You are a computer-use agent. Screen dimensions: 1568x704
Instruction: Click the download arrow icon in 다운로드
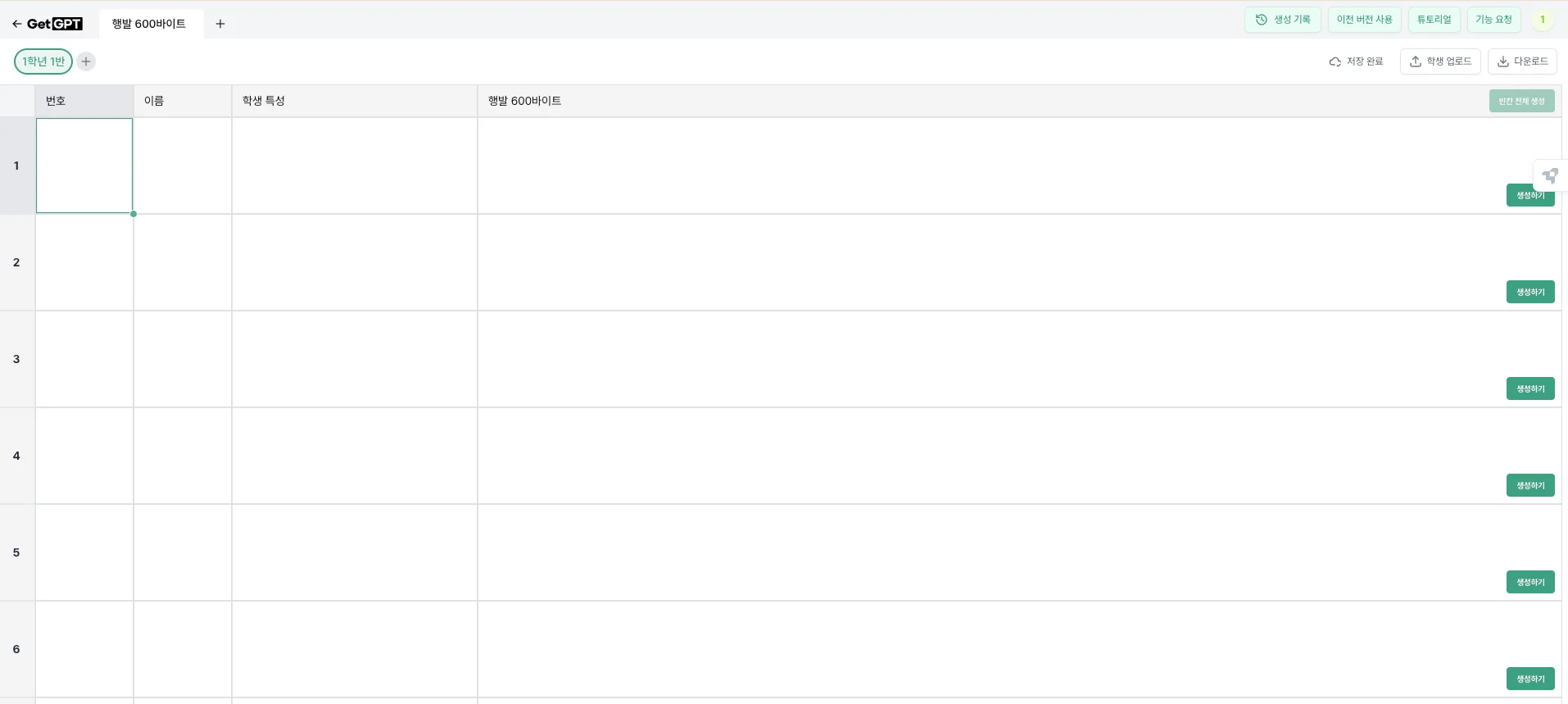(x=1502, y=61)
